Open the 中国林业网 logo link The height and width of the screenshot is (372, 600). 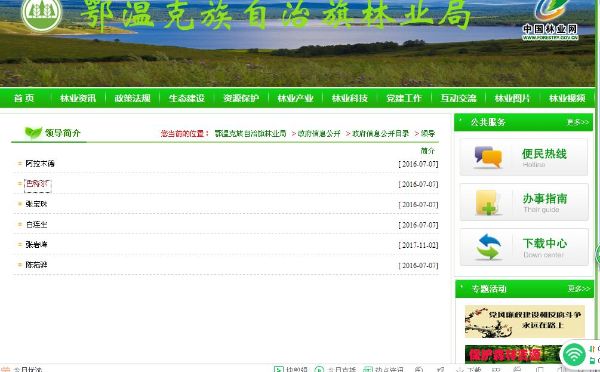coord(550,20)
